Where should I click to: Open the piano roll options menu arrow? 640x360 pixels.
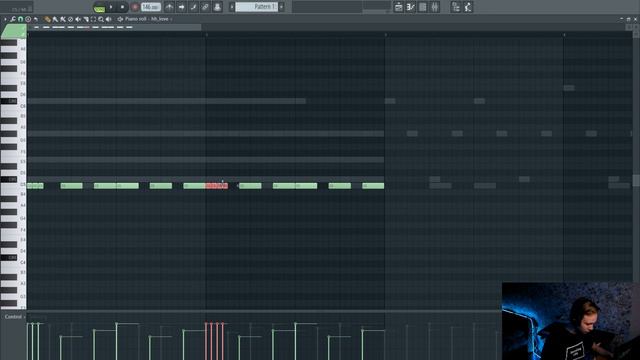click(x=5, y=19)
